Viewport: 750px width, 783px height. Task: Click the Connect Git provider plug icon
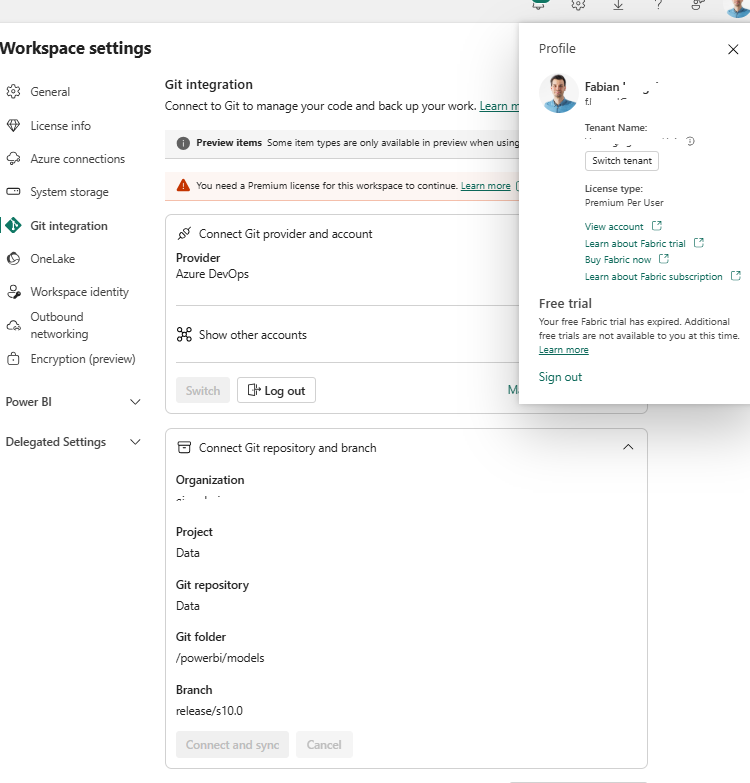[184, 233]
